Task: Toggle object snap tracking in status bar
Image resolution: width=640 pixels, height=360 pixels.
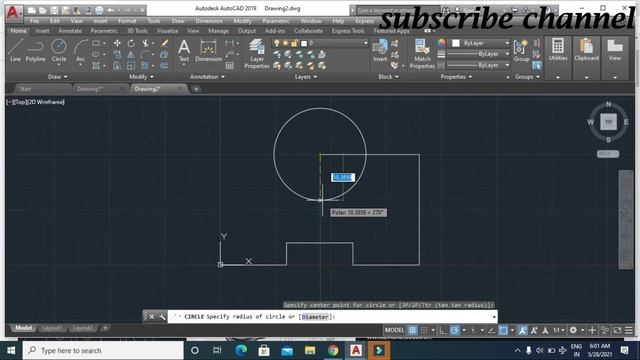Action: click(492, 330)
